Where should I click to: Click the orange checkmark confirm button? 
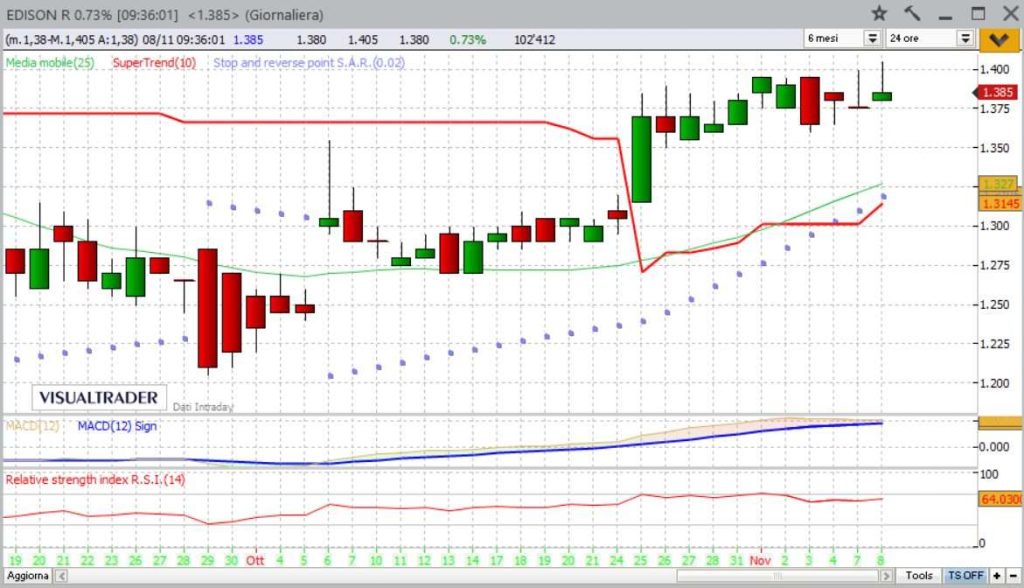pos(999,40)
